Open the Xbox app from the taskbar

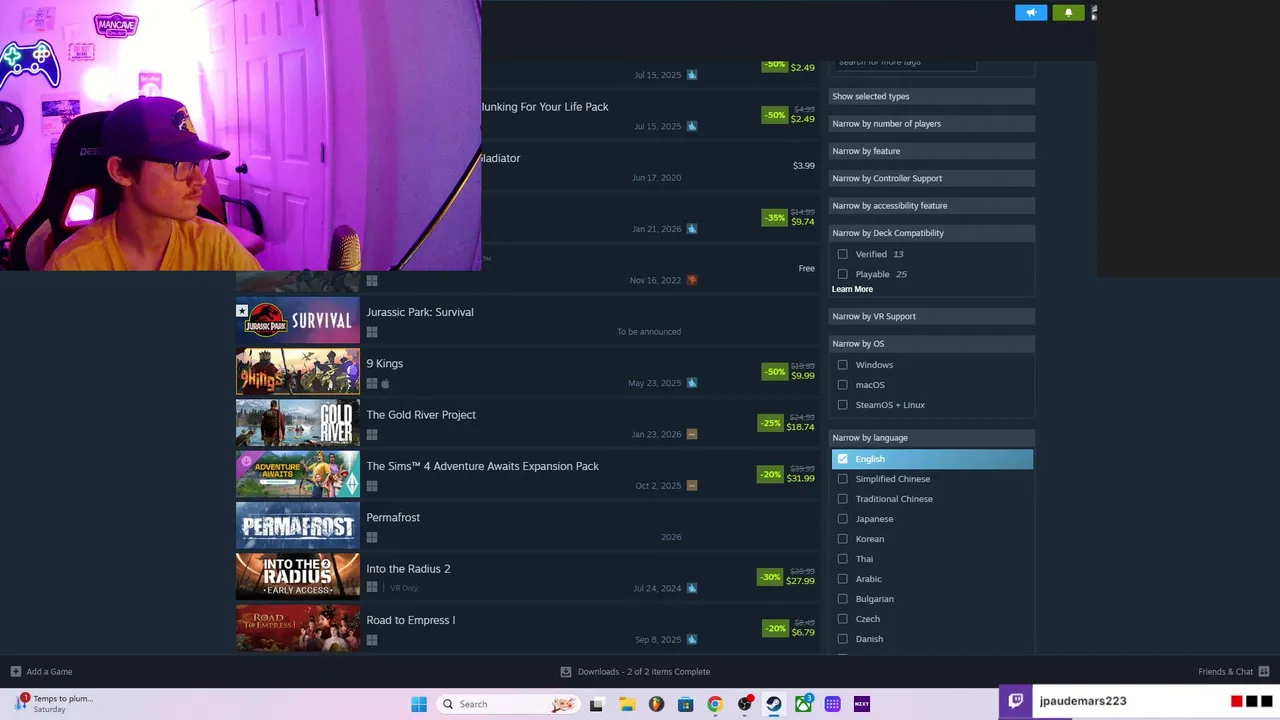click(x=804, y=704)
